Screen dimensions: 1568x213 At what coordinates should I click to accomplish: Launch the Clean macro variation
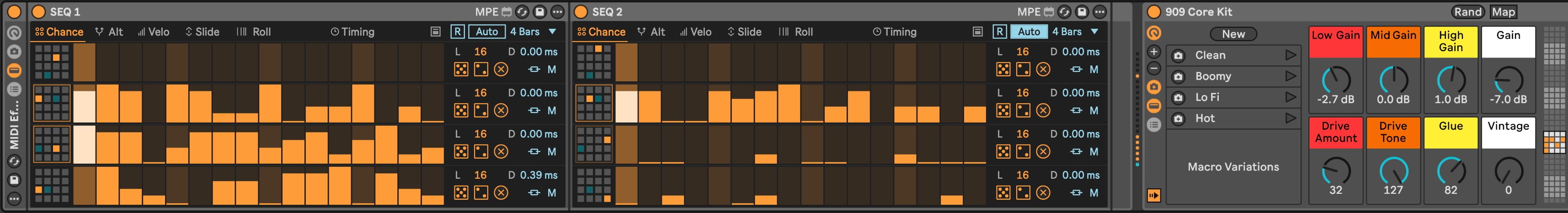click(1290, 55)
